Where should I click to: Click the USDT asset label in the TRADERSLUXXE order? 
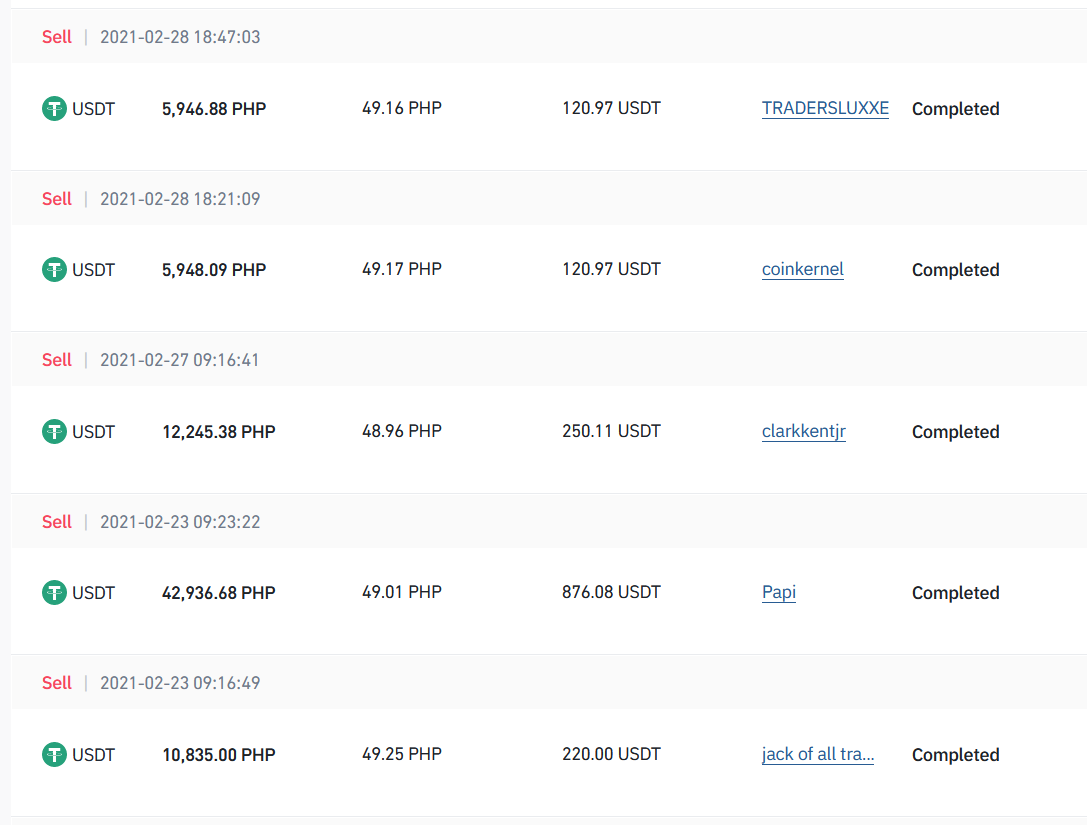click(x=94, y=109)
